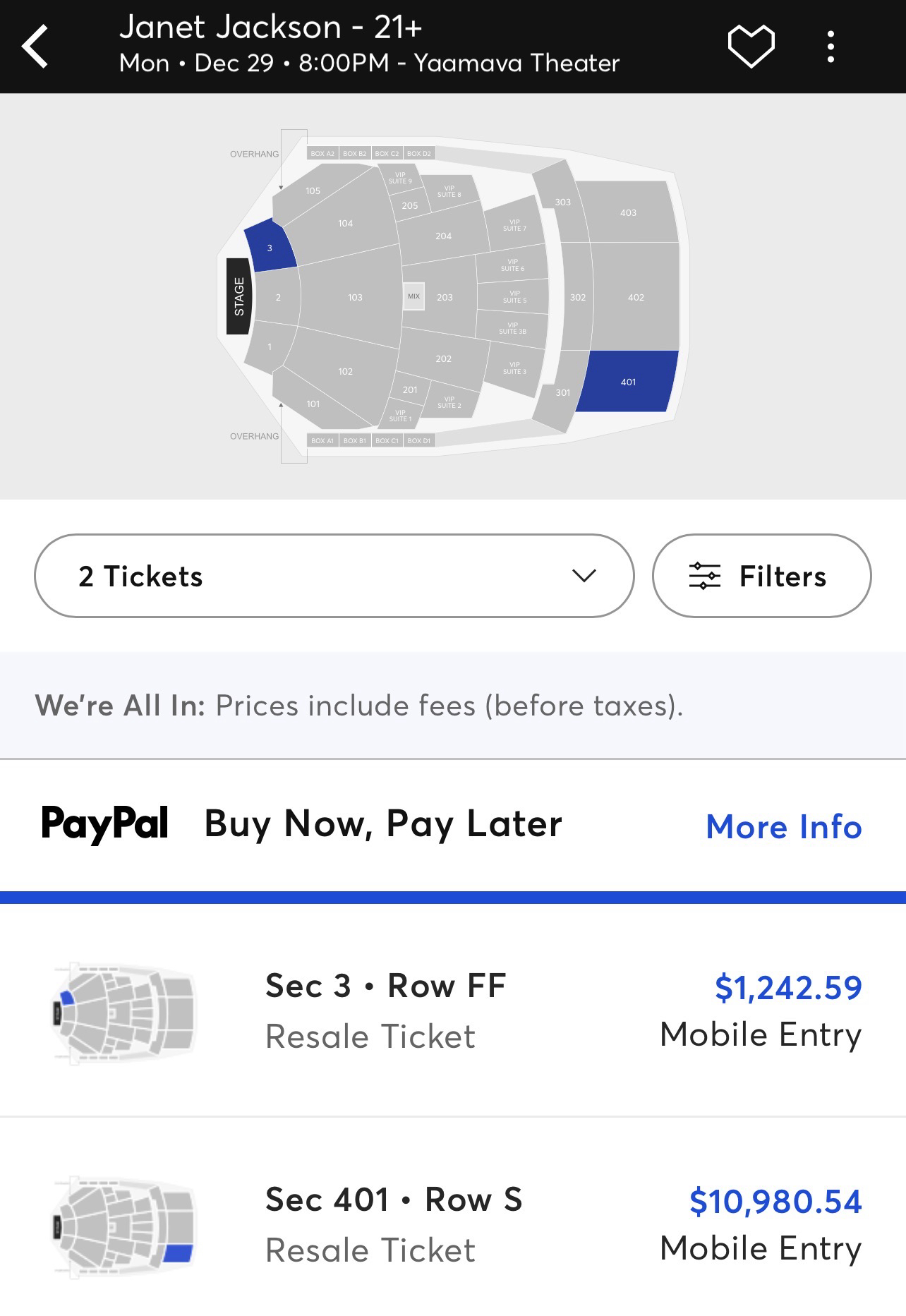Click the More Info PayPal link

pos(783,826)
